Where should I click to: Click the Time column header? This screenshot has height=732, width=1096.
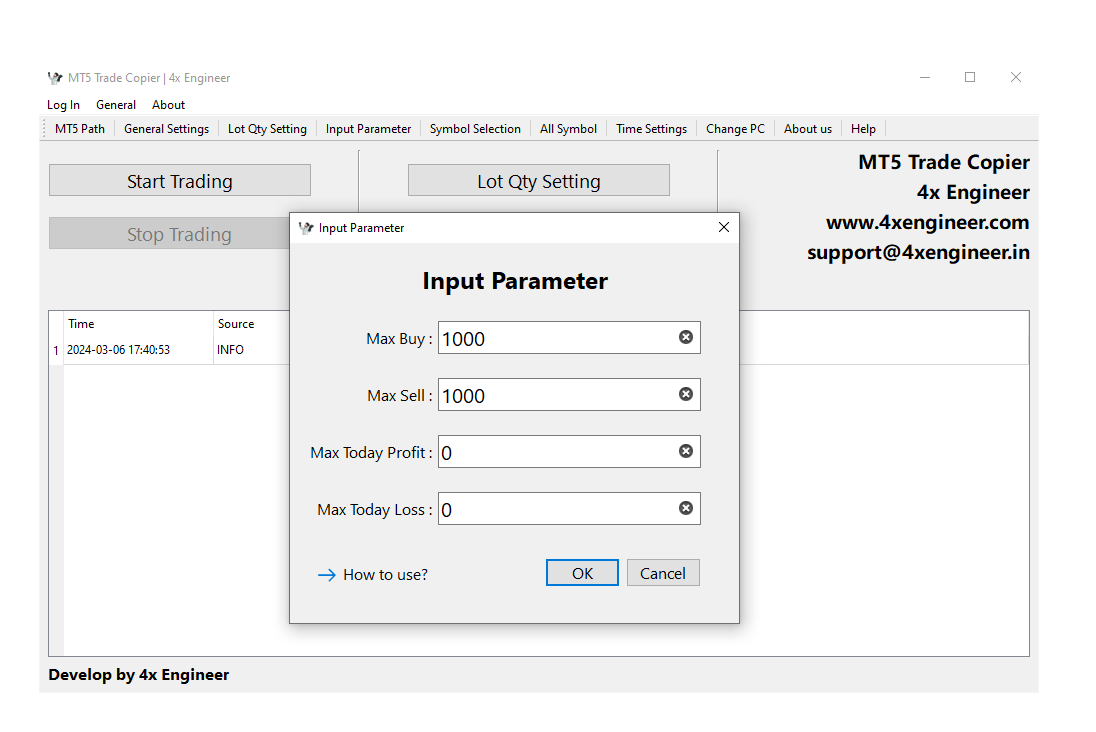[138, 324]
